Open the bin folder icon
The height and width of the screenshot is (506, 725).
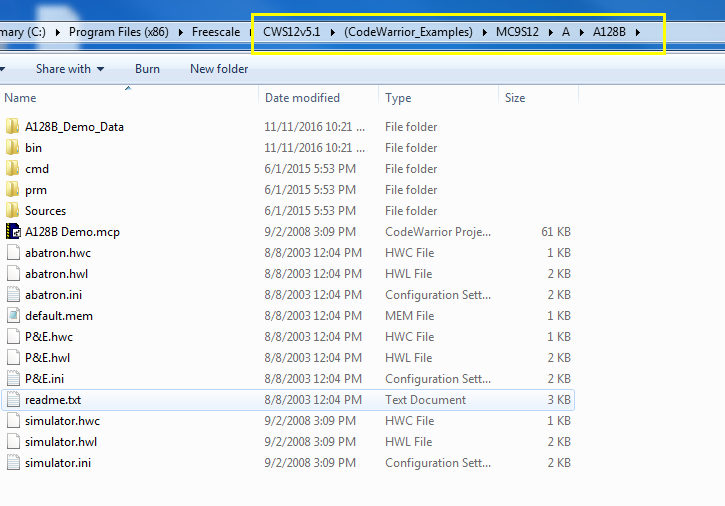pyautogui.click(x=13, y=148)
